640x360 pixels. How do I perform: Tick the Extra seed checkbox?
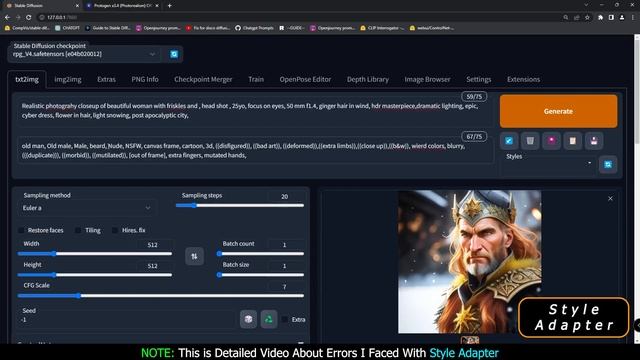click(x=285, y=319)
